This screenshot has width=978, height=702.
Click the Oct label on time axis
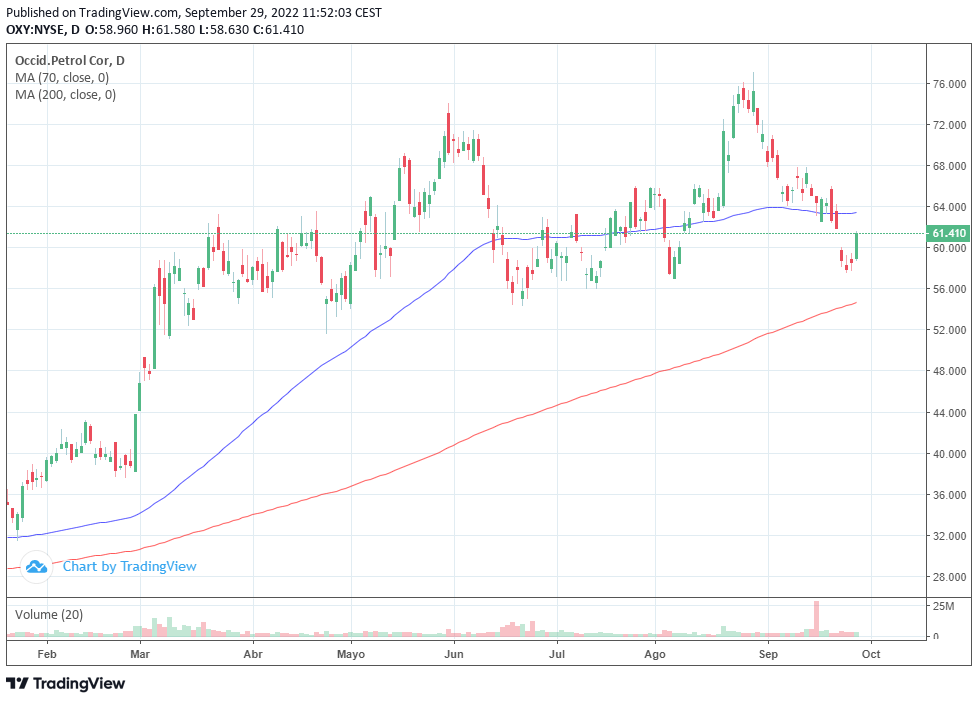[871, 654]
